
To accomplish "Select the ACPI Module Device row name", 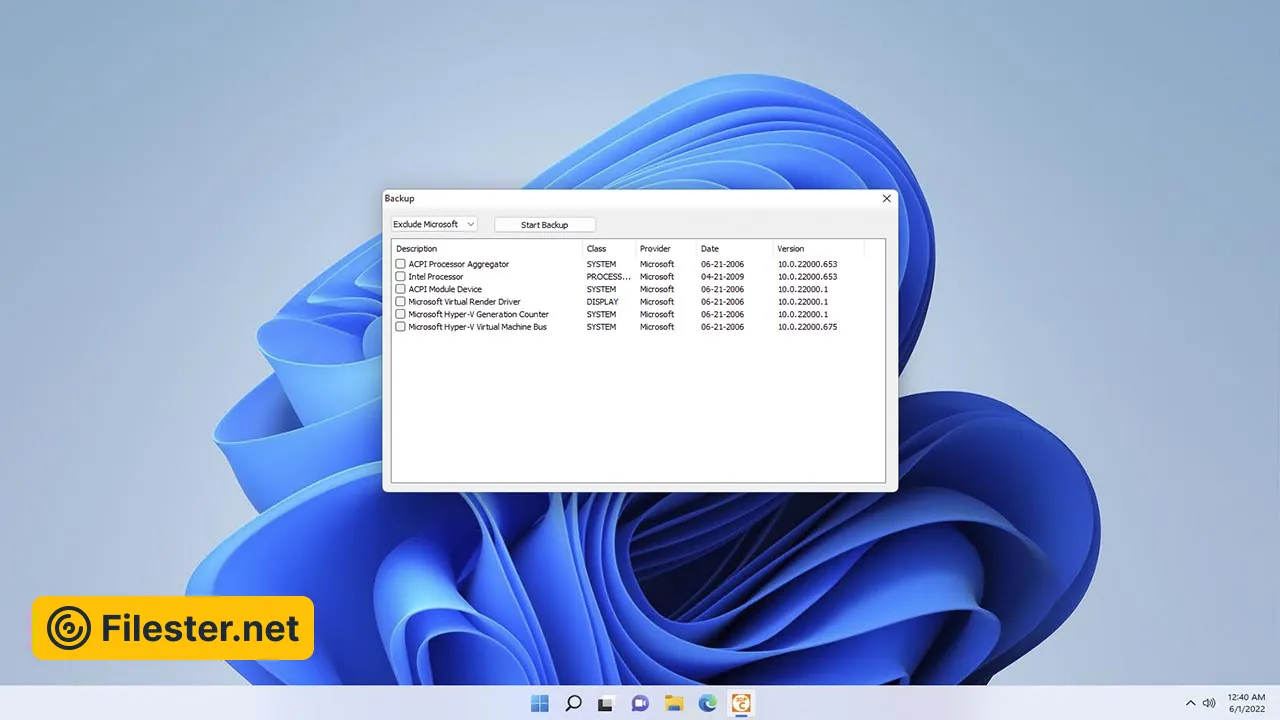I will coord(445,290).
